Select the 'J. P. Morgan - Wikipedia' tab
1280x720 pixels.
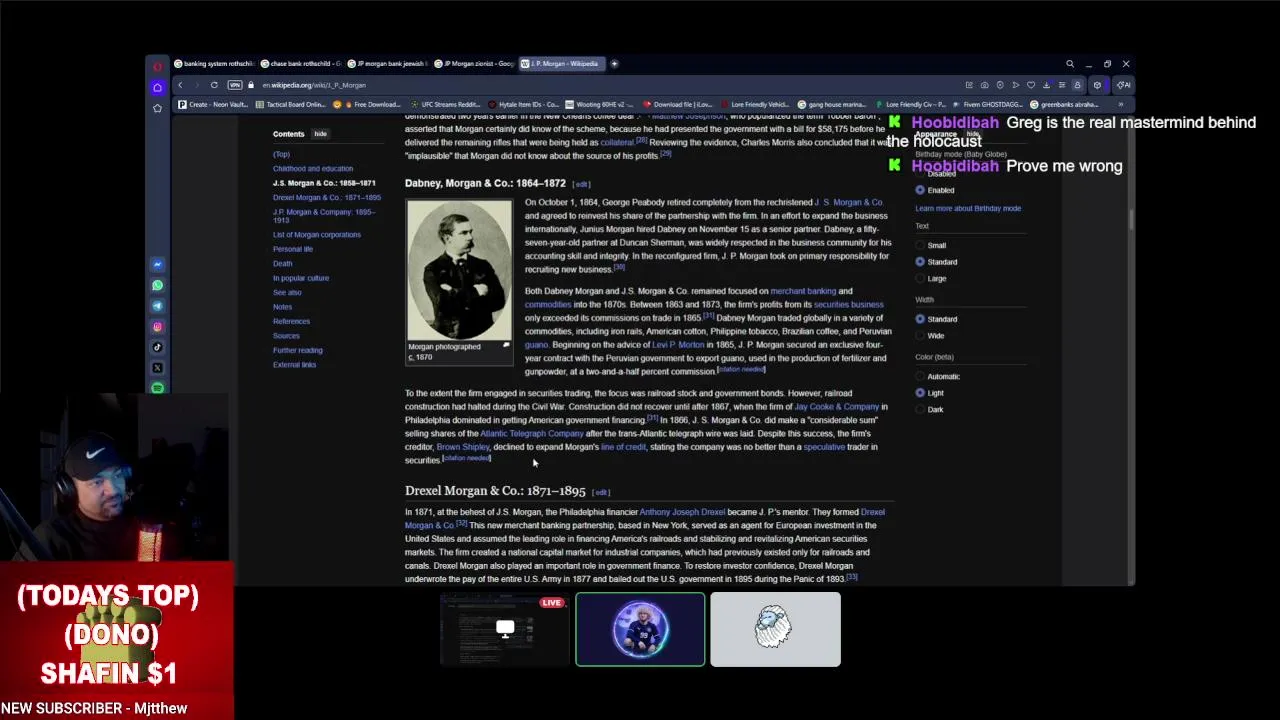560,64
